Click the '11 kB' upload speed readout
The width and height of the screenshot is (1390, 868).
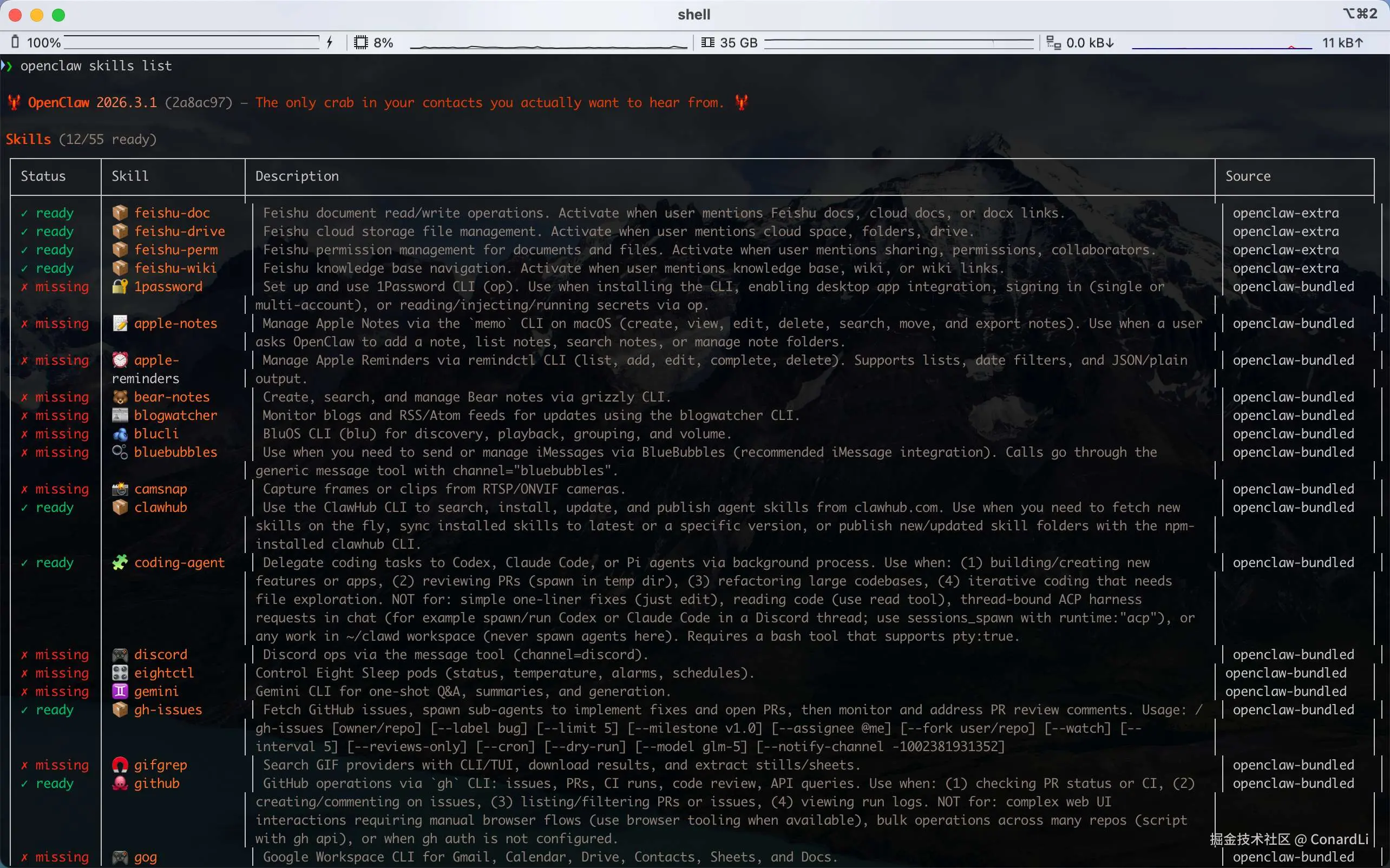click(x=1342, y=43)
